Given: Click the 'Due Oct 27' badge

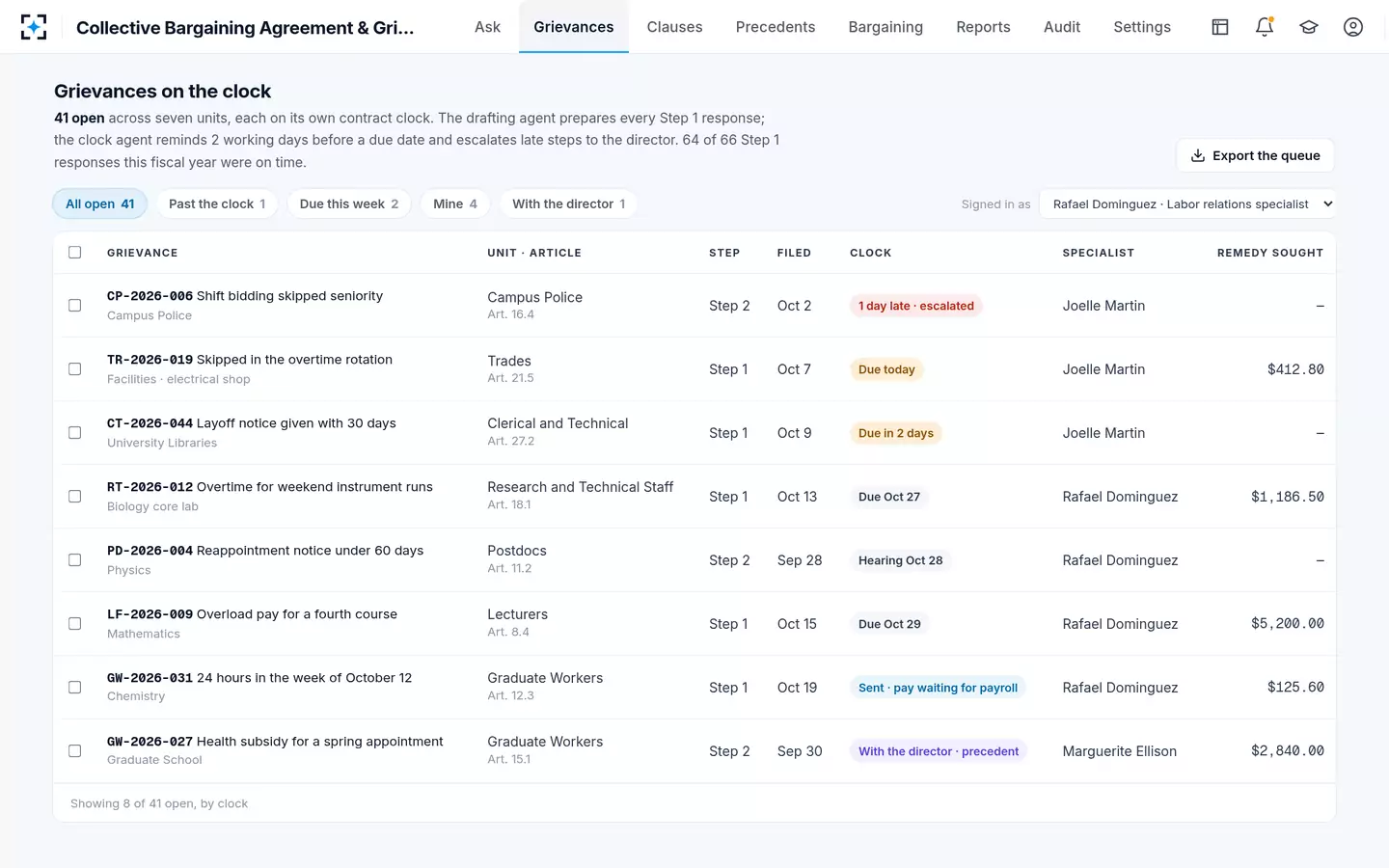Looking at the screenshot, I should pos(889,497).
